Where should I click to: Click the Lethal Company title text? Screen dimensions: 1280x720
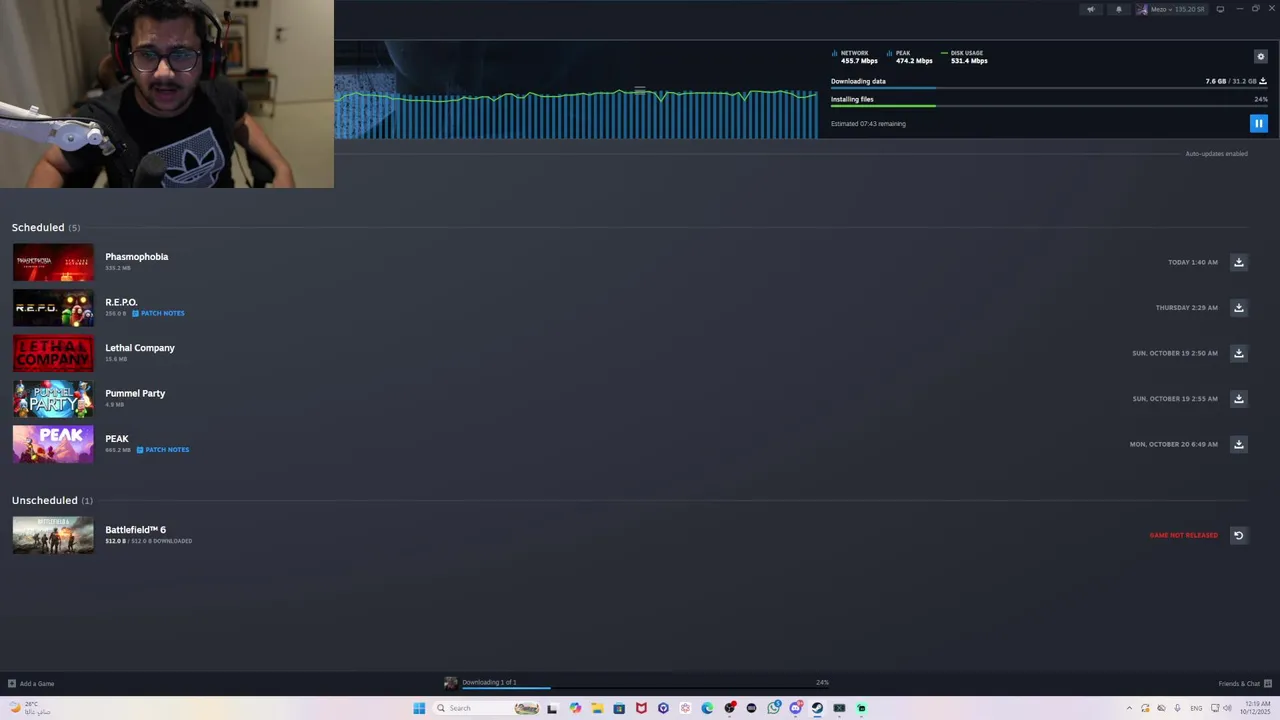(x=140, y=348)
